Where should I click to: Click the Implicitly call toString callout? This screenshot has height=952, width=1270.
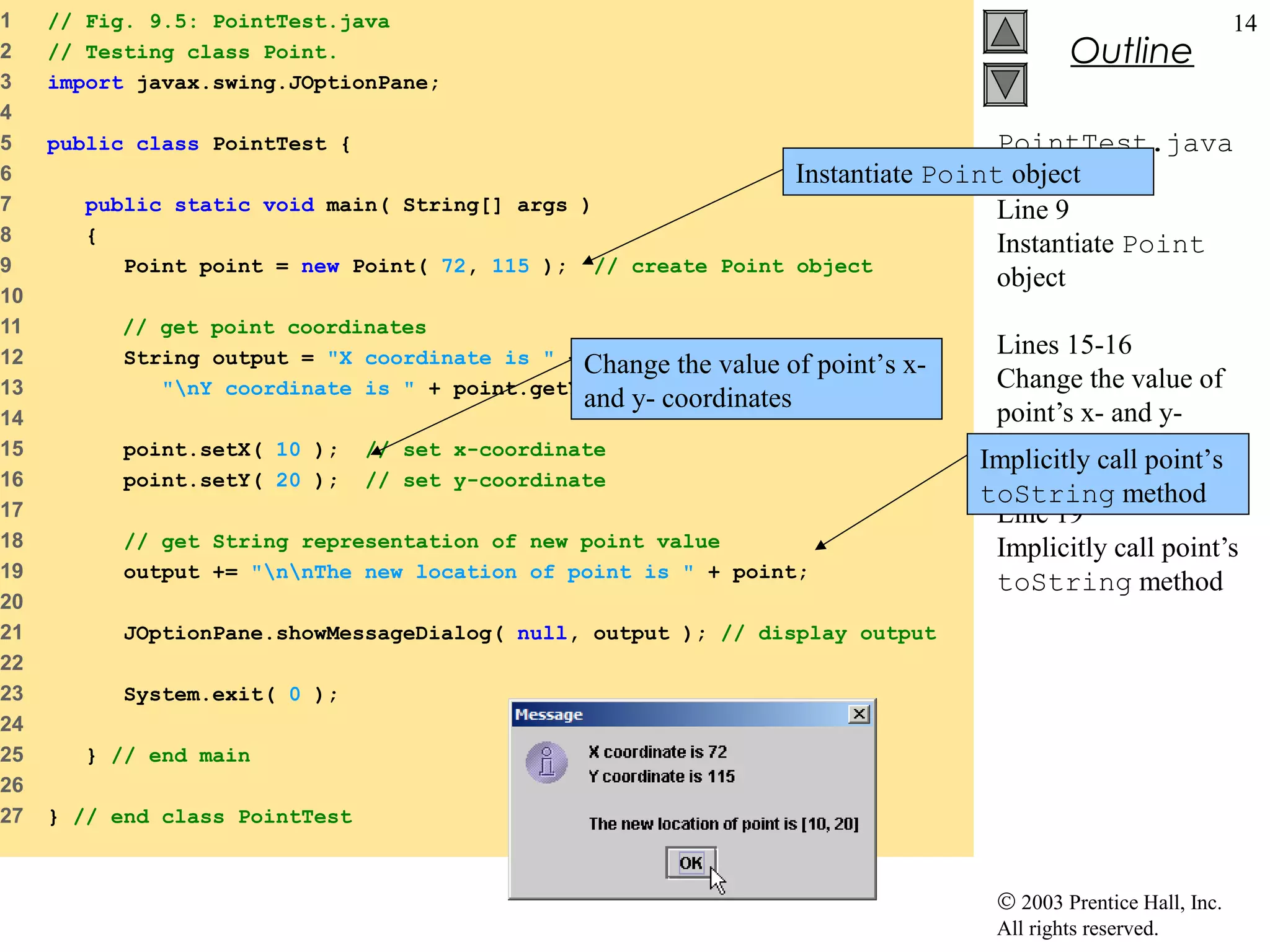pos(1107,475)
